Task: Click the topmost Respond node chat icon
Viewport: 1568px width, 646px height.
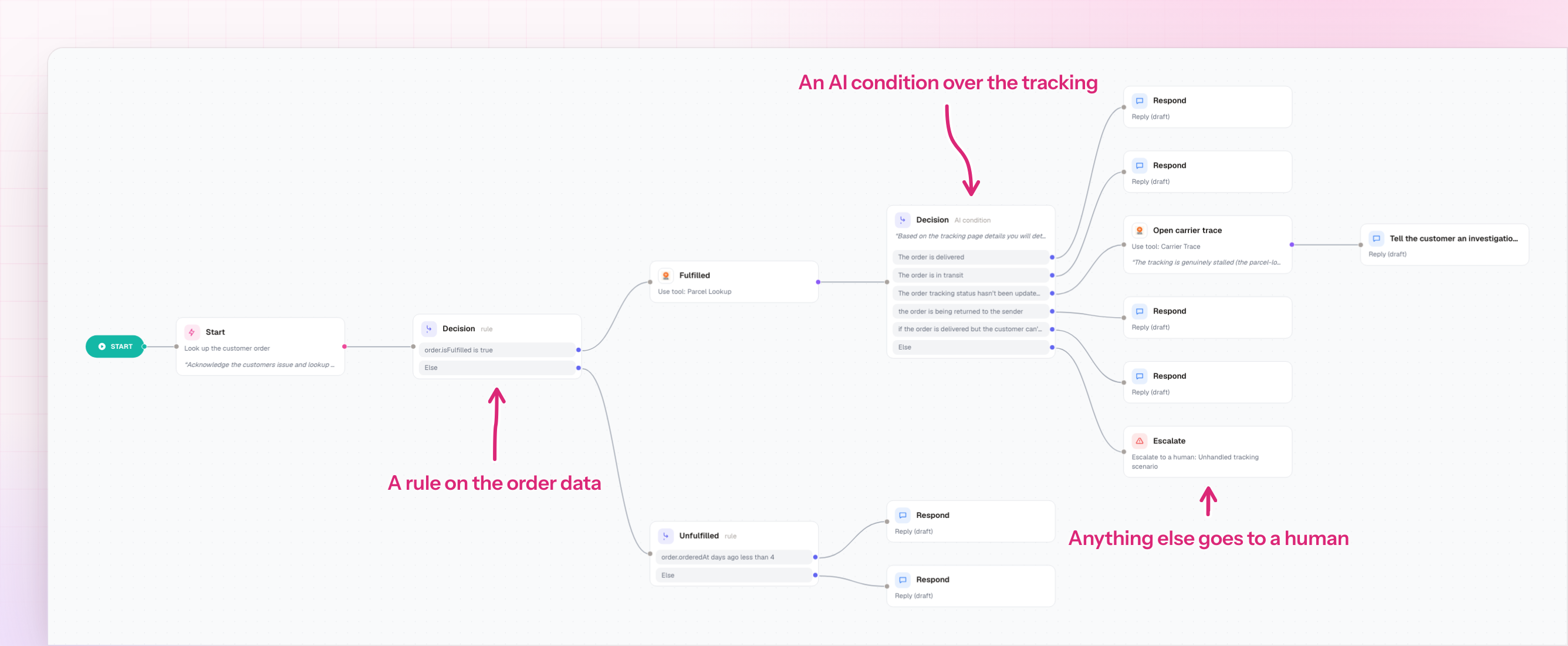Action: click(x=1139, y=100)
